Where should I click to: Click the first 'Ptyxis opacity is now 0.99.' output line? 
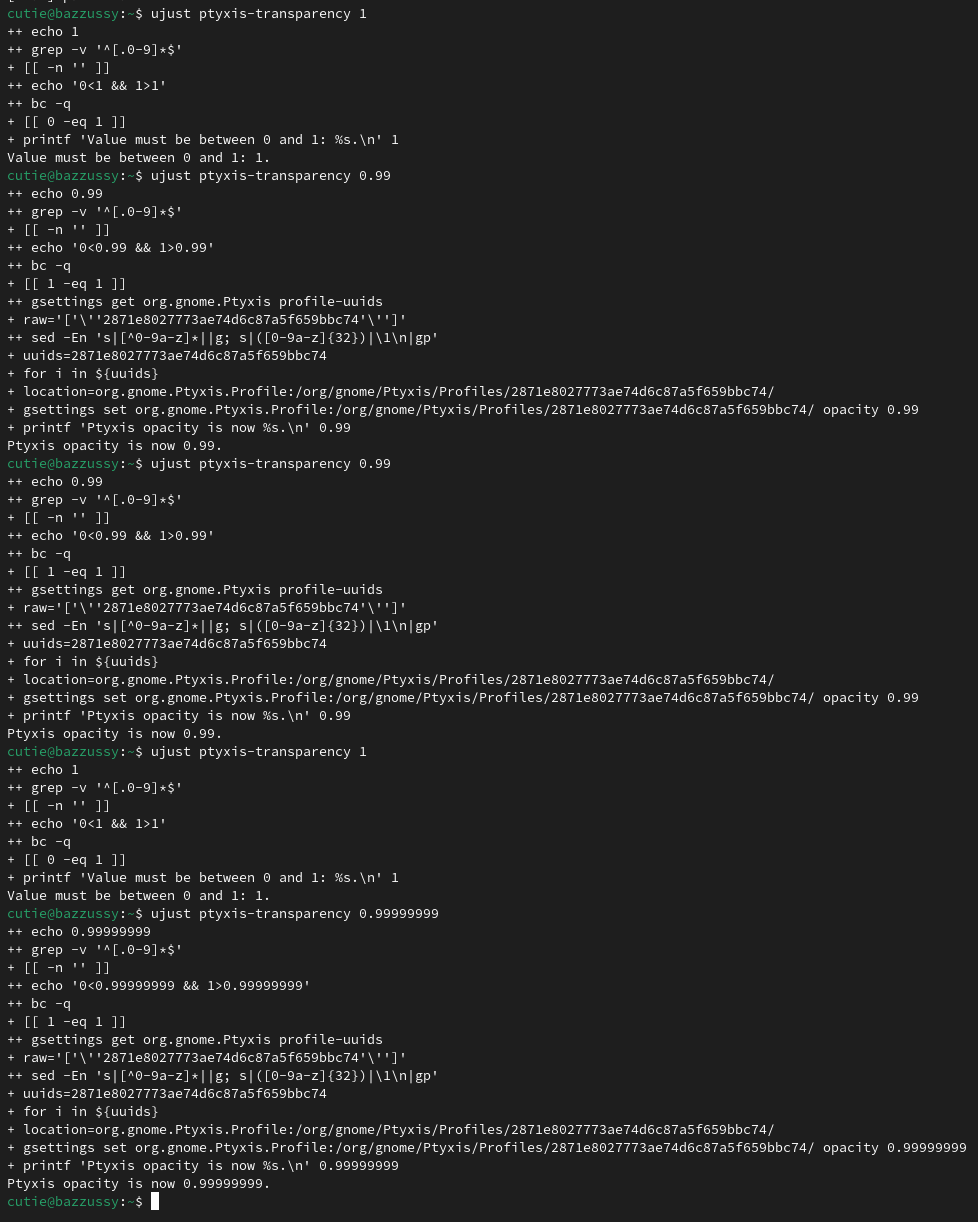(x=114, y=445)
